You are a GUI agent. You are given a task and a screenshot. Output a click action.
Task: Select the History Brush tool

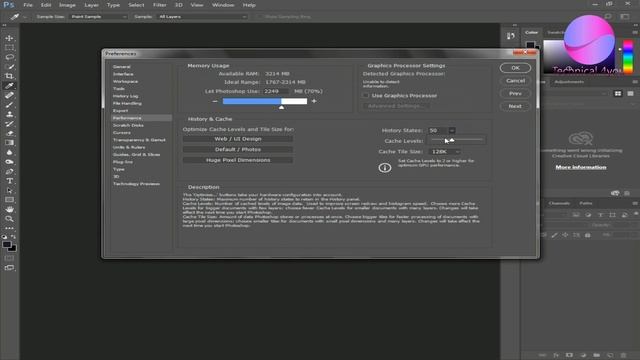(9, 124)
